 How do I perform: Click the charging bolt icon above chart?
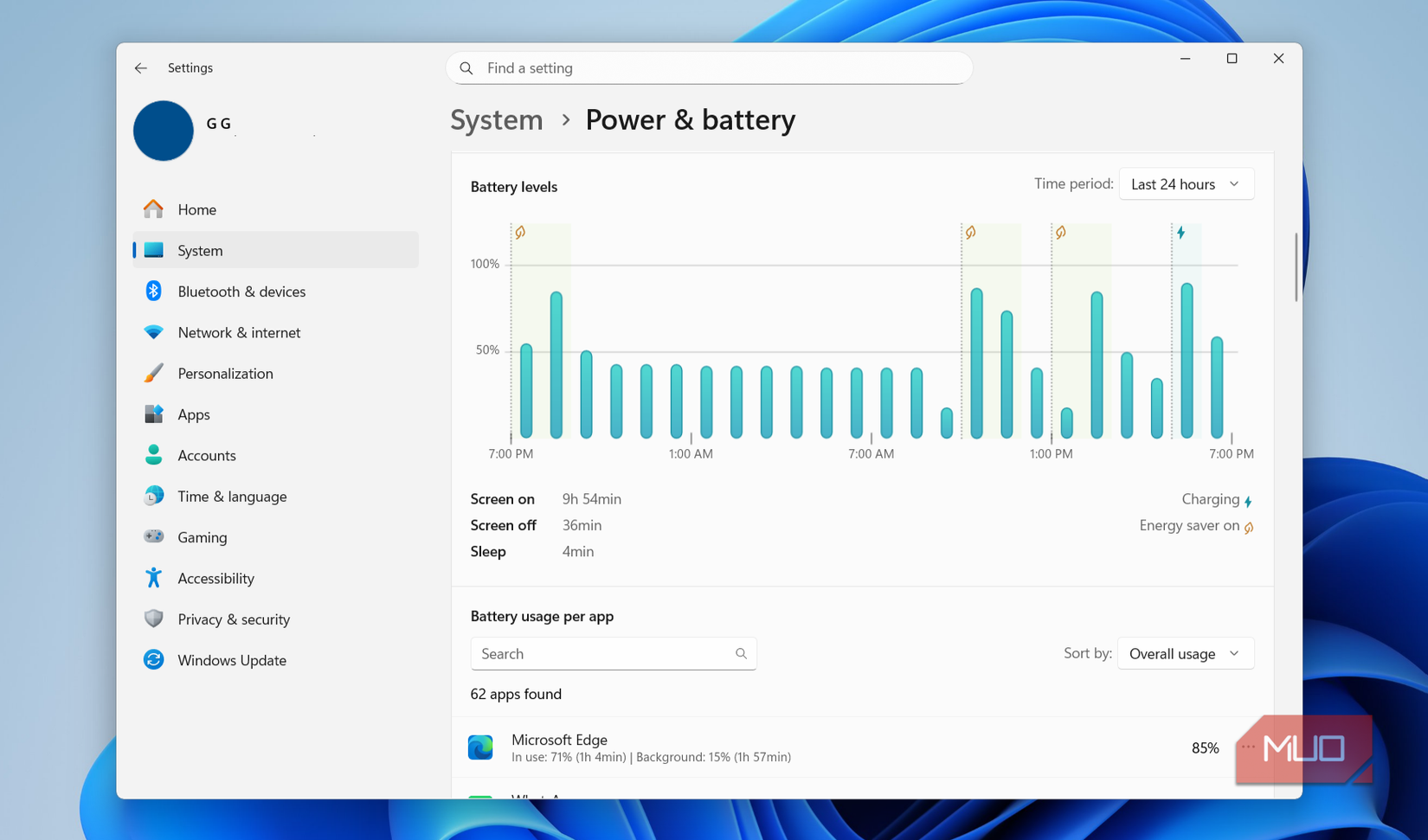point(1180,233)
